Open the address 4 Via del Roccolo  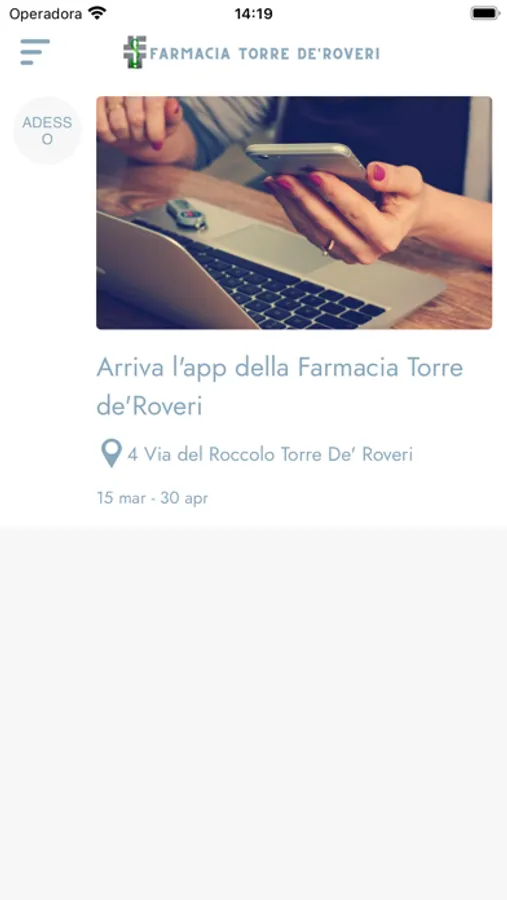[x=270, y=455]
